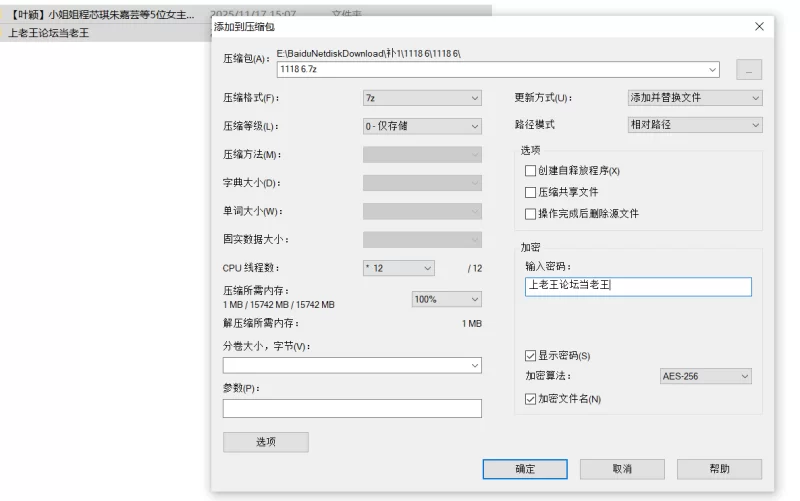Click the Cancel button
The height and width of the screenshot is (501, 800).
point(622,469)
